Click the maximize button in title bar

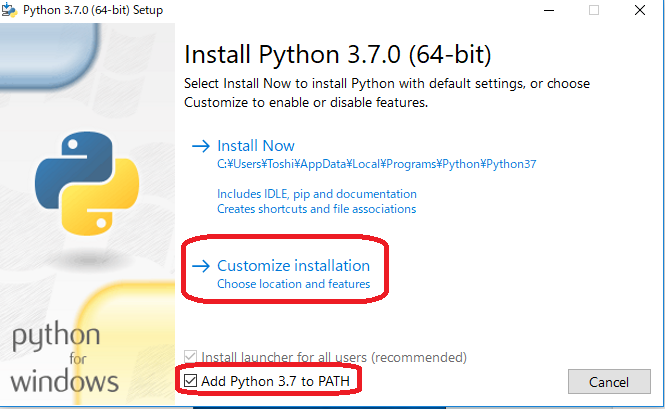[594, 10]
